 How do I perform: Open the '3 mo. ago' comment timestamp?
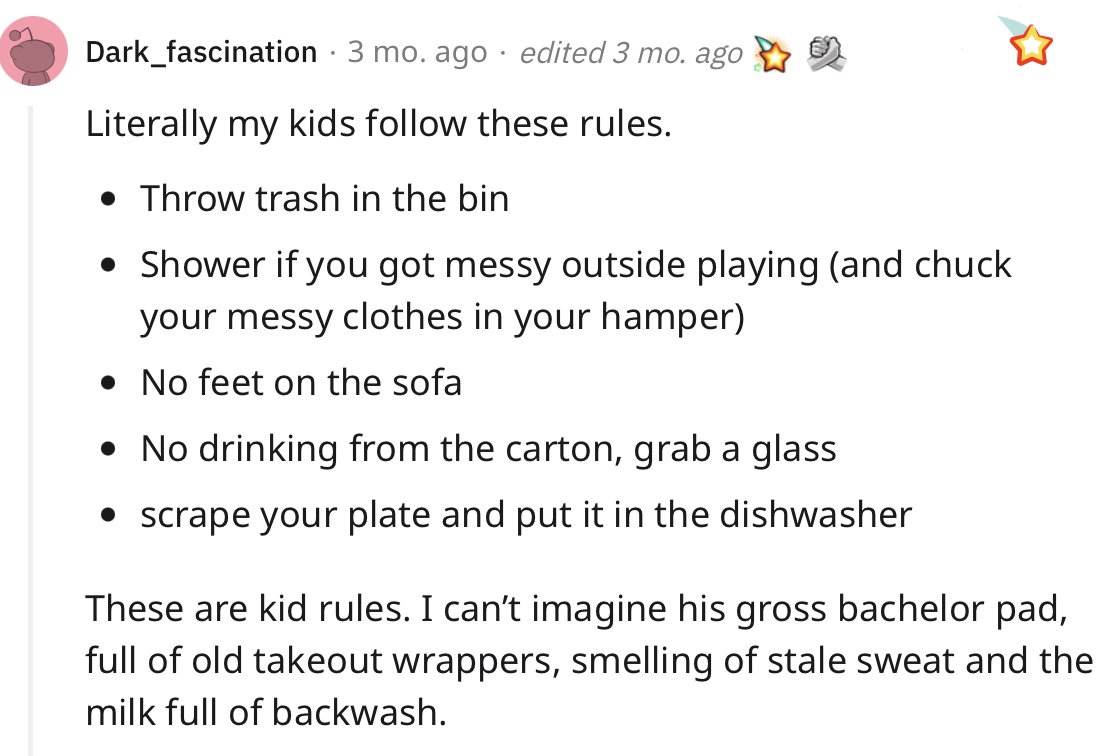(418, 52)
